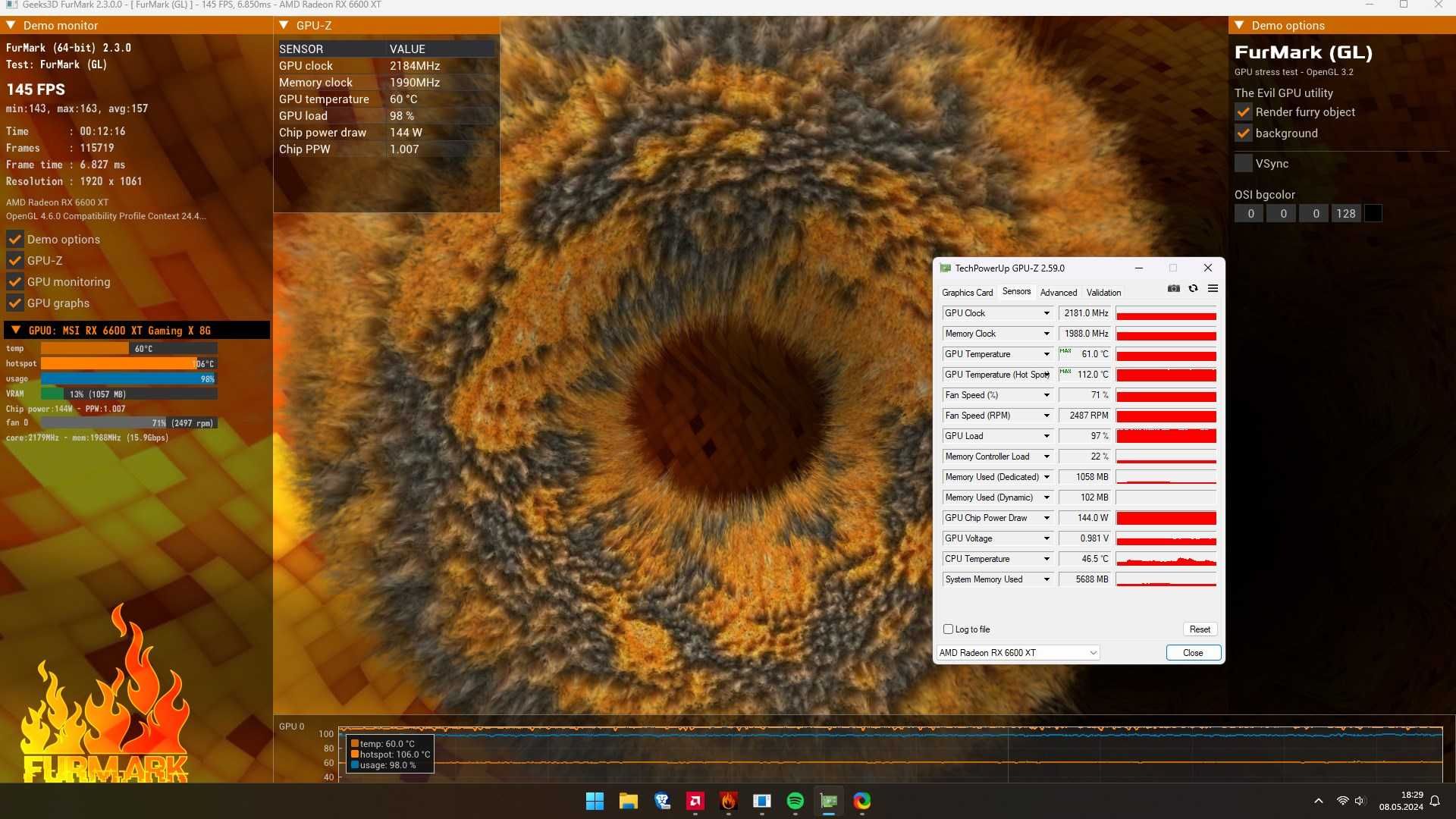Click the FurMark window title icon
This screenshot has width=1456, height=819.
click(11, 5)
